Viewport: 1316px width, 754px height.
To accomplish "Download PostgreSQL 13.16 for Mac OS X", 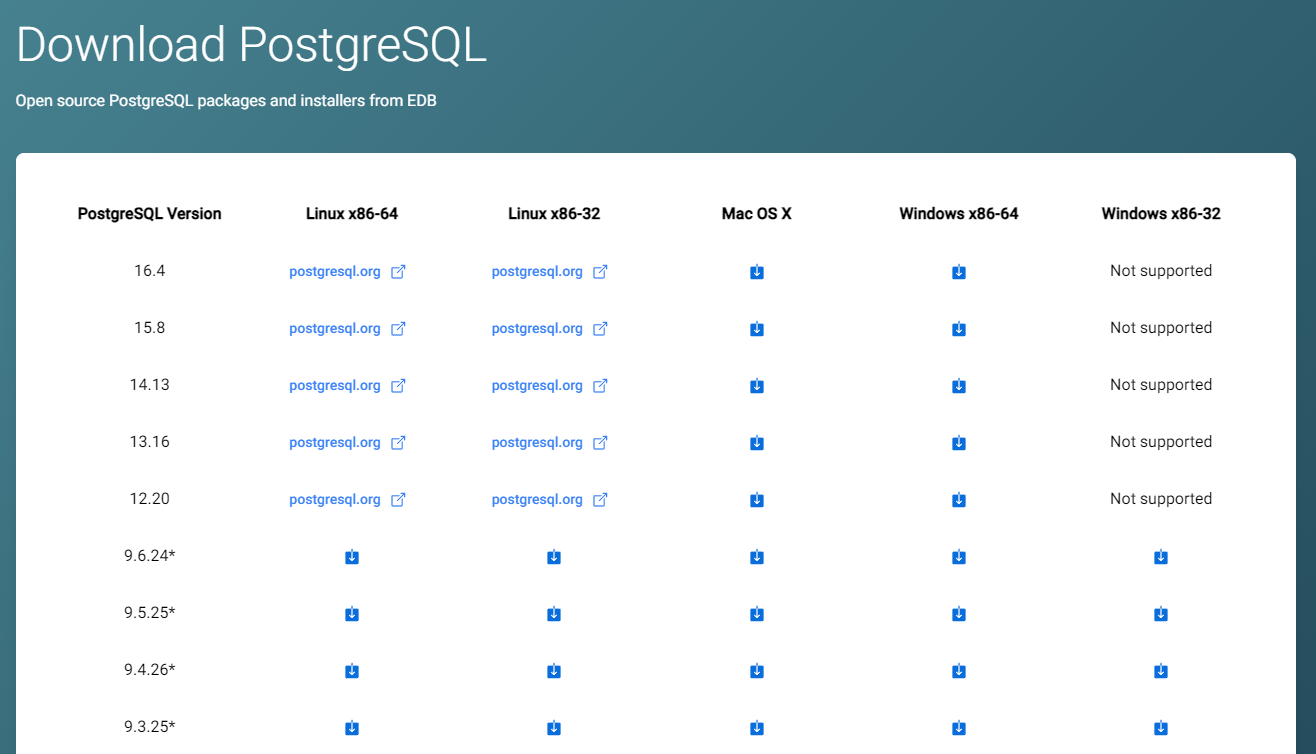I will [757, 442].
